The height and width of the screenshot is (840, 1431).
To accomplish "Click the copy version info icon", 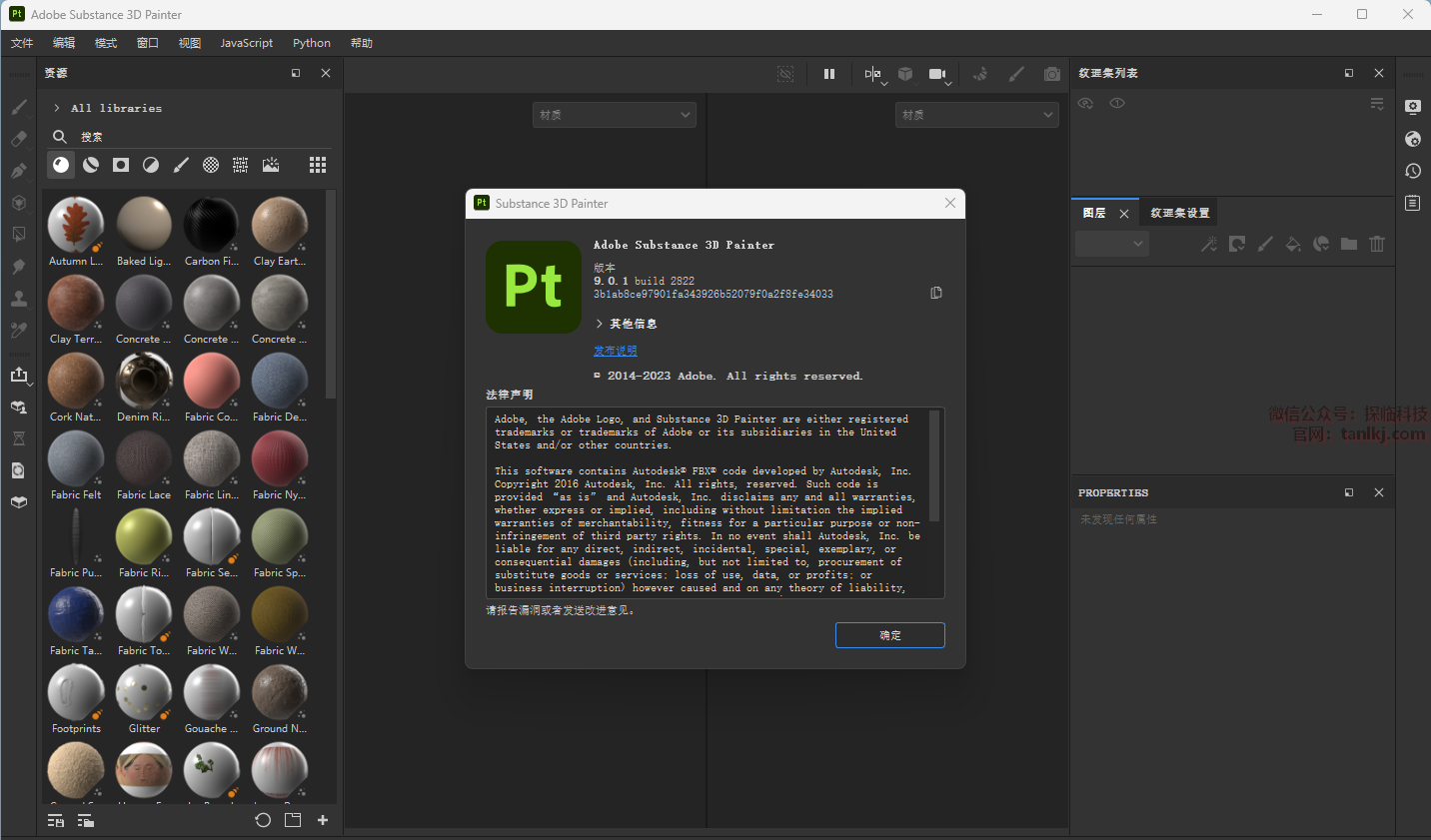I will (936, 293).
